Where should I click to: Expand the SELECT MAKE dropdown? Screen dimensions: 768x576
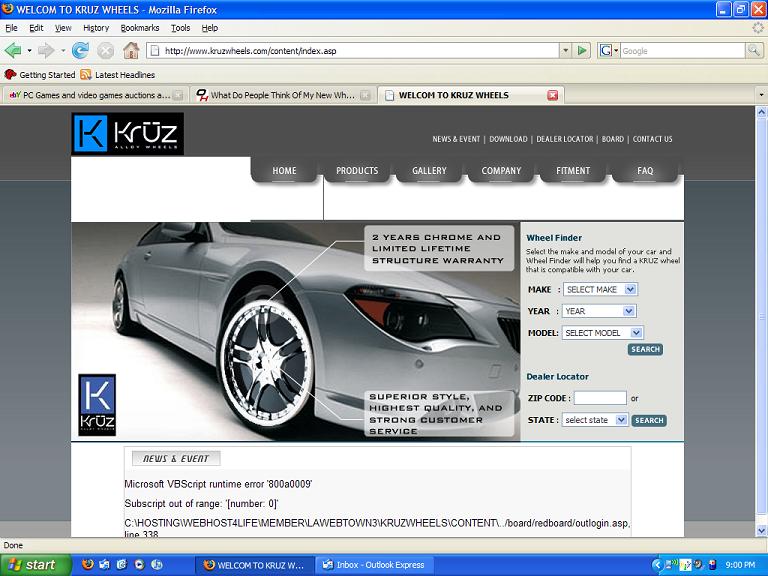click(599, 289)
